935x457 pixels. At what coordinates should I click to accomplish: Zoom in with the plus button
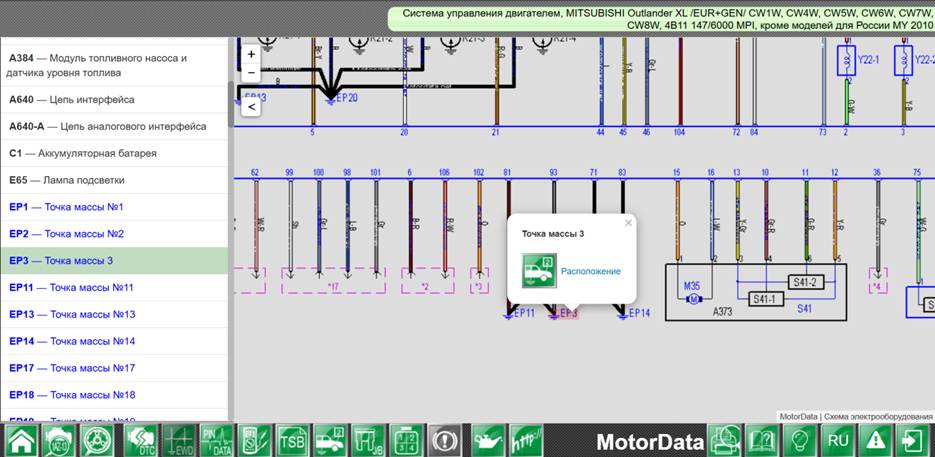[251, 54]
